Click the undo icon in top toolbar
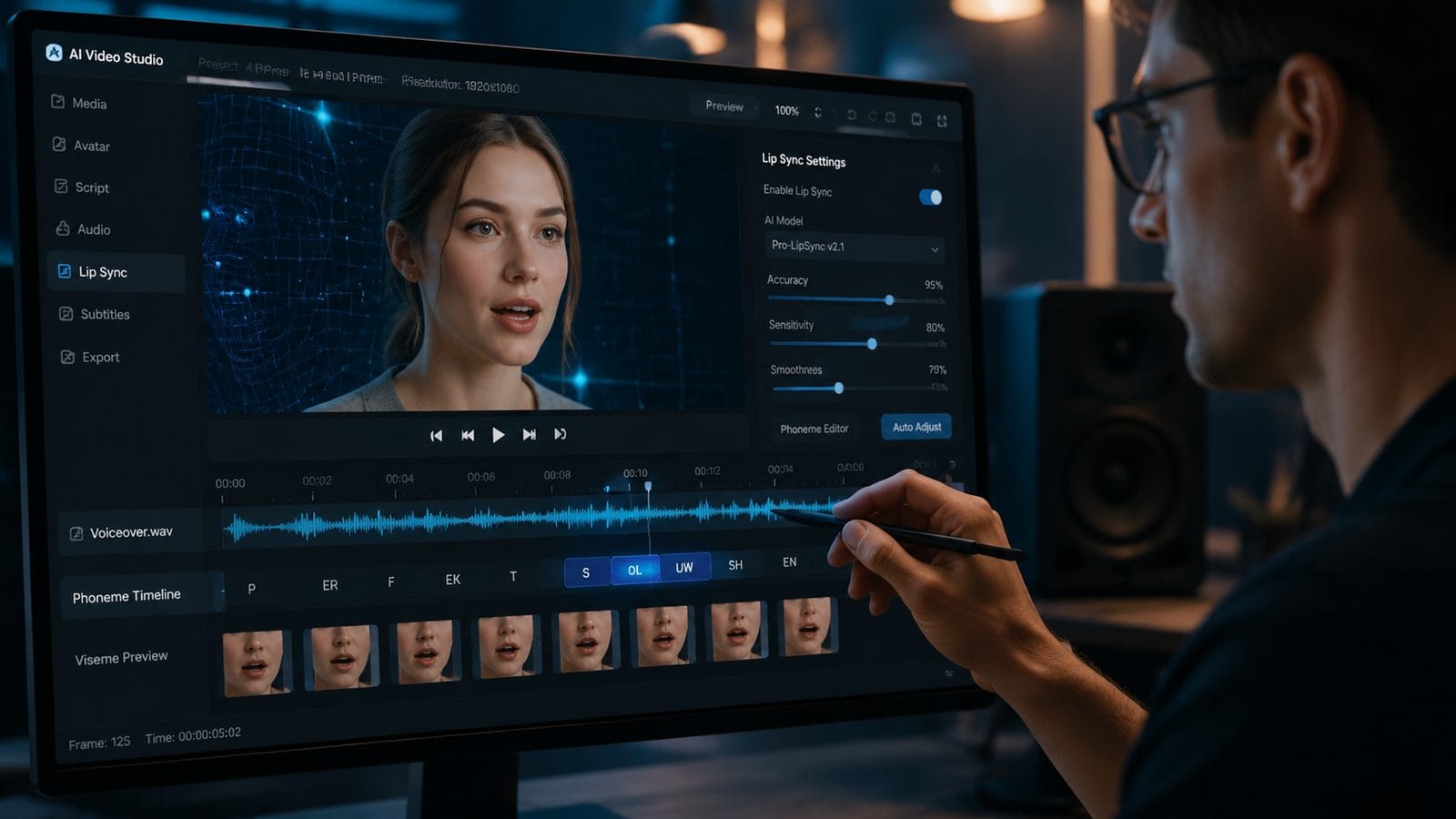The width and height of the screenshot is (1456, 819). click(851, 116)
